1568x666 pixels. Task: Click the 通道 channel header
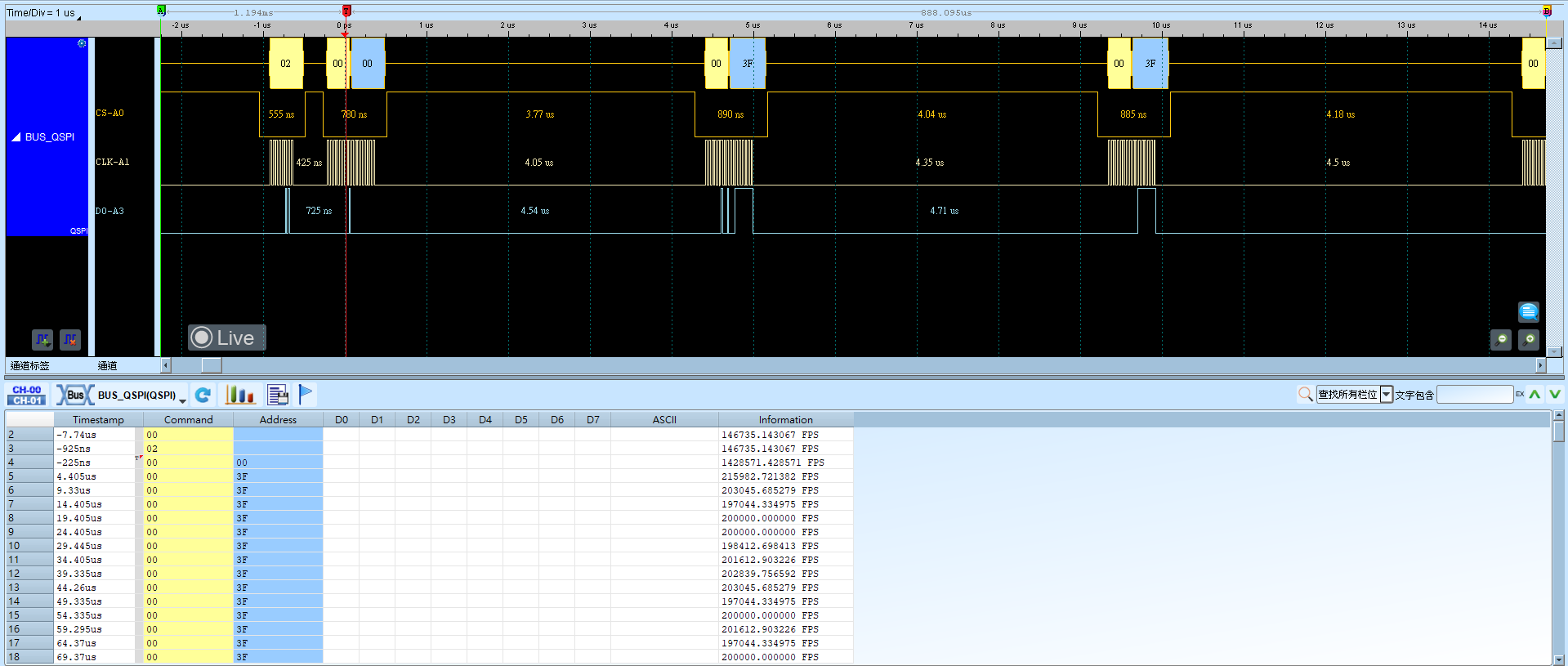(x=107, y=366)
